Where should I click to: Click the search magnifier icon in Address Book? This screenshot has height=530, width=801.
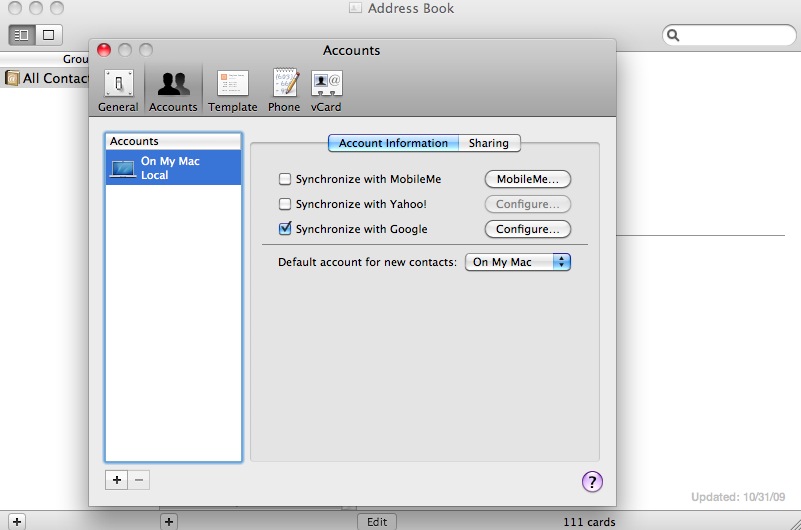(x=673, y=35)
